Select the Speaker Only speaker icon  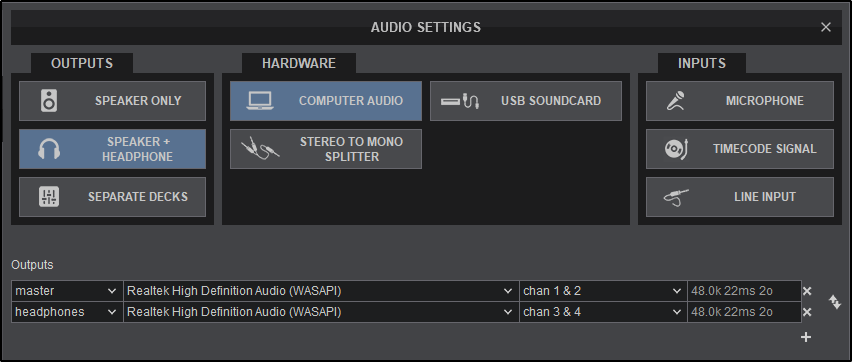coord(49,101)
